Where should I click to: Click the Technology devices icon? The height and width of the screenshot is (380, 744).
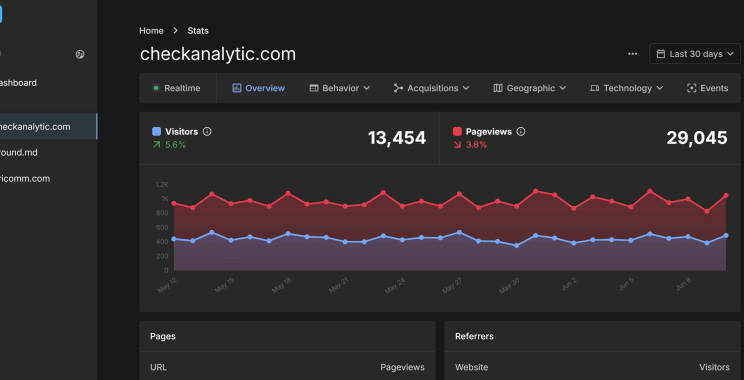pyautogui.click(x=595, y=88)
